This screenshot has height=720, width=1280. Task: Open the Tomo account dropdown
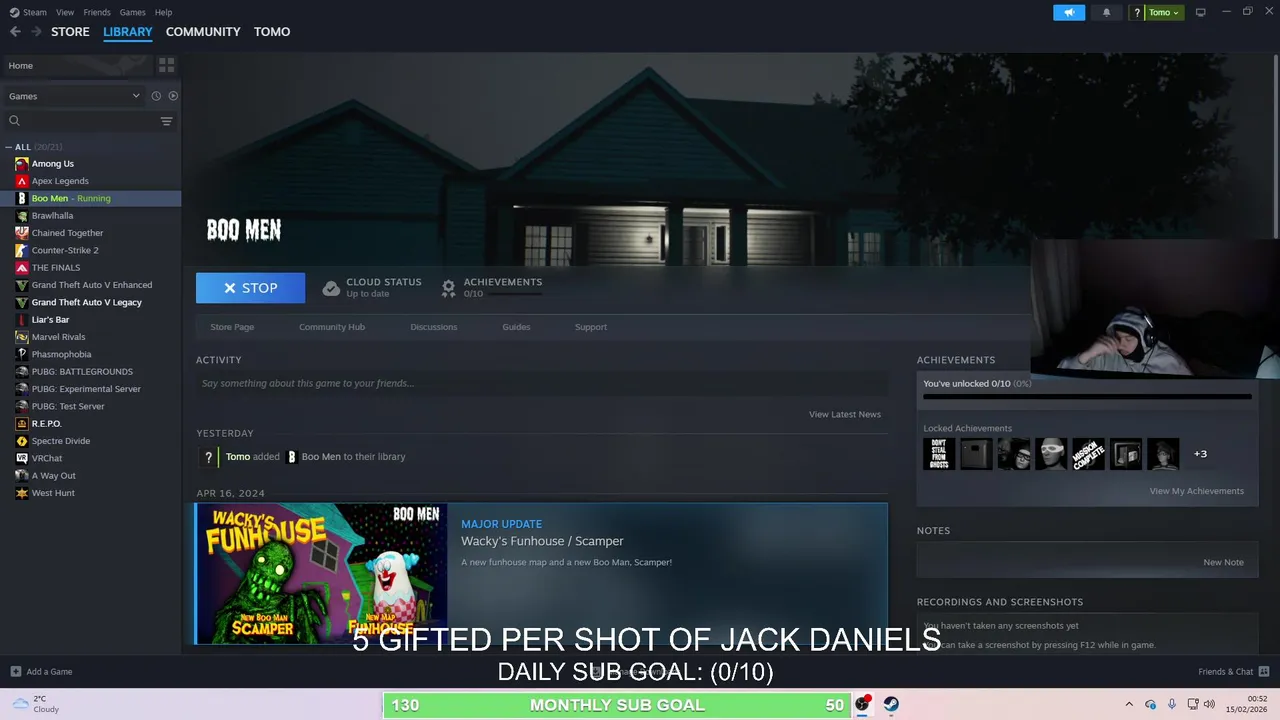pyautogui.click(x=1163, y=12)
